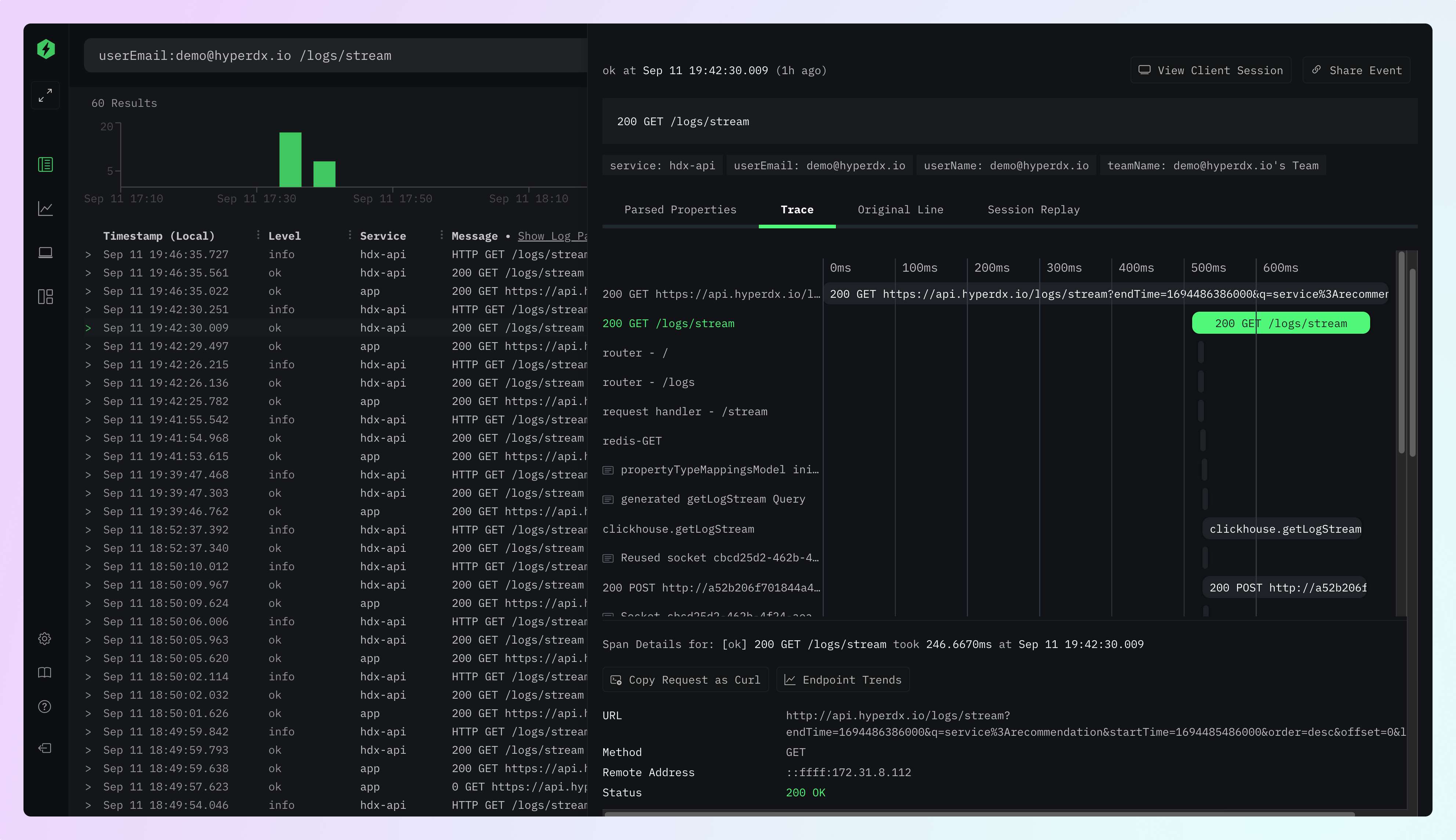Open the Session Replay tab
Image resolution: width=1456 pixels, height=840 pixels.
(1033, 210)
